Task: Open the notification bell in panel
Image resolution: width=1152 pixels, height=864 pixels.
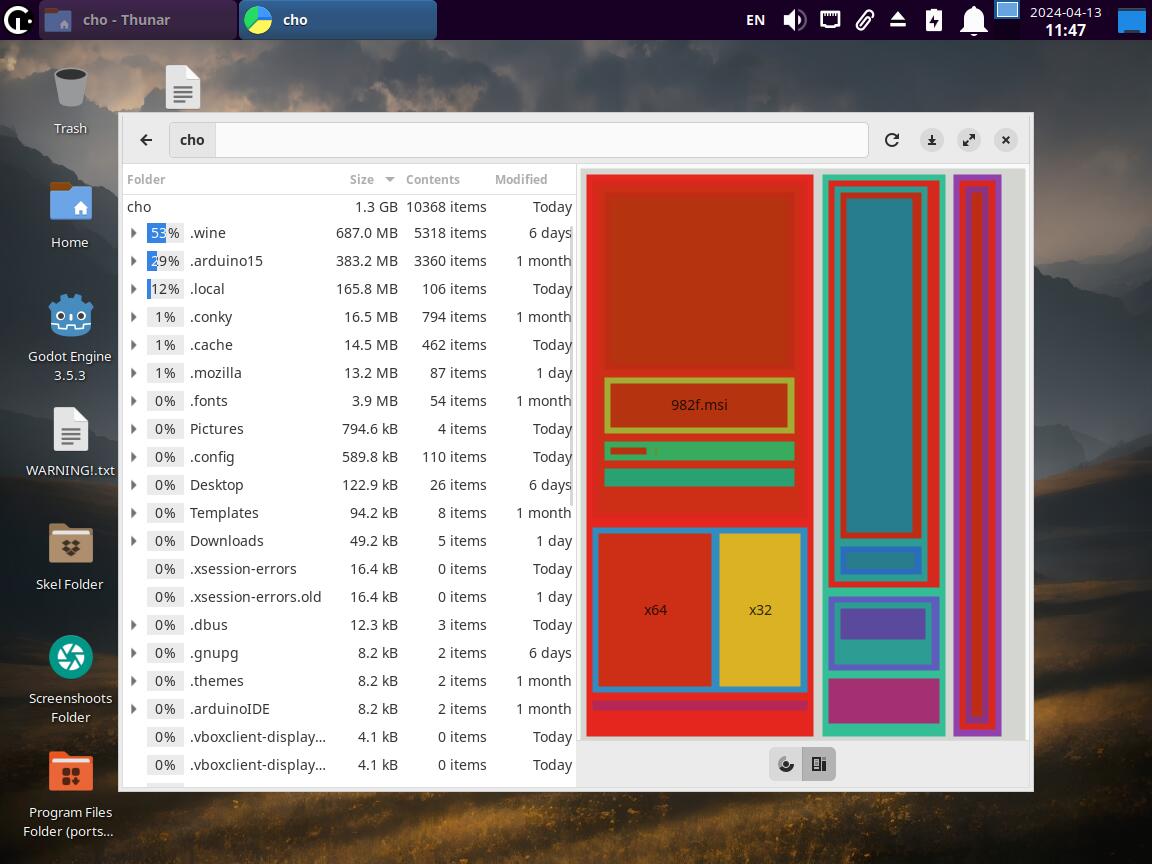Action: 973,20
